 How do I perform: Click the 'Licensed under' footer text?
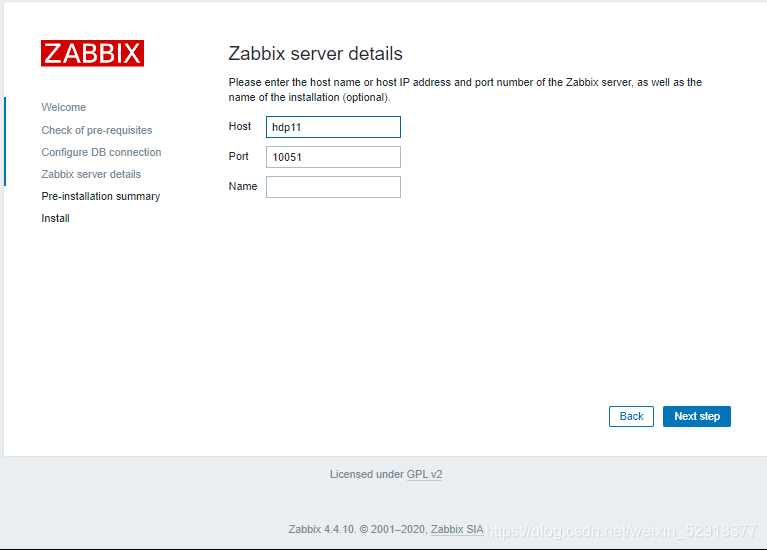tap(366, 474)
